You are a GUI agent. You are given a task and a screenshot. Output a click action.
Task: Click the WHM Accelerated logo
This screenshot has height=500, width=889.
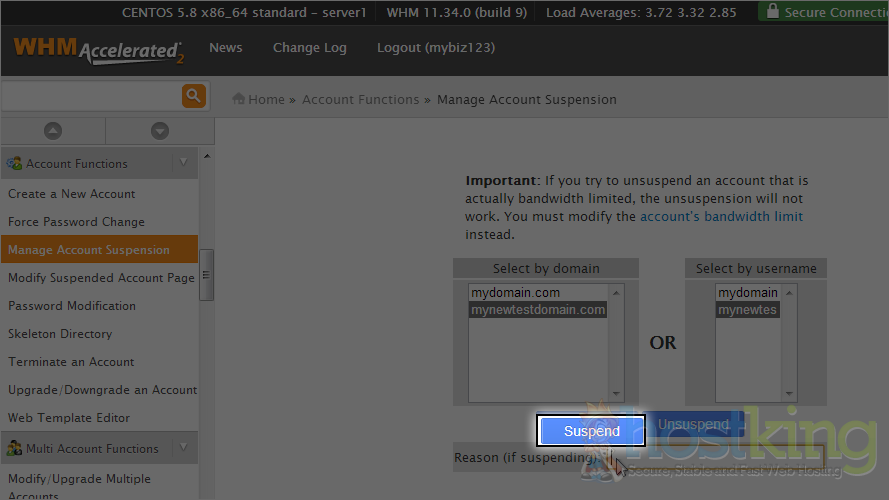[x=98, y=49]
